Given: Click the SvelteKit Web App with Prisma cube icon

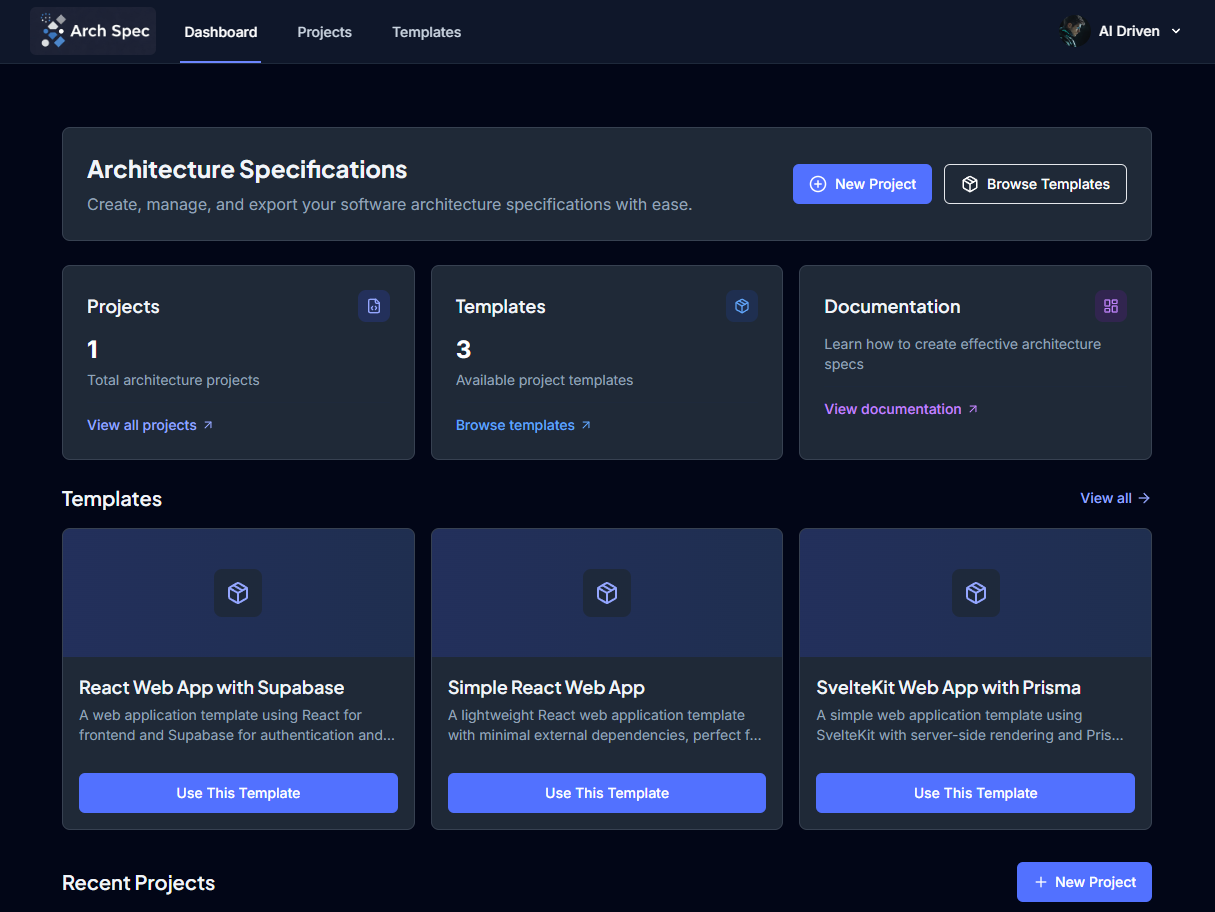Looking at the screenshot, I should [976, 593].
